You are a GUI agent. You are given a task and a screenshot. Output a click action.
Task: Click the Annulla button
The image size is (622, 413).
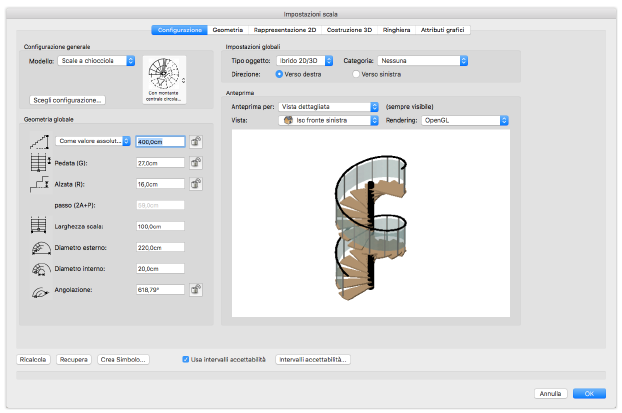point(551,394)
